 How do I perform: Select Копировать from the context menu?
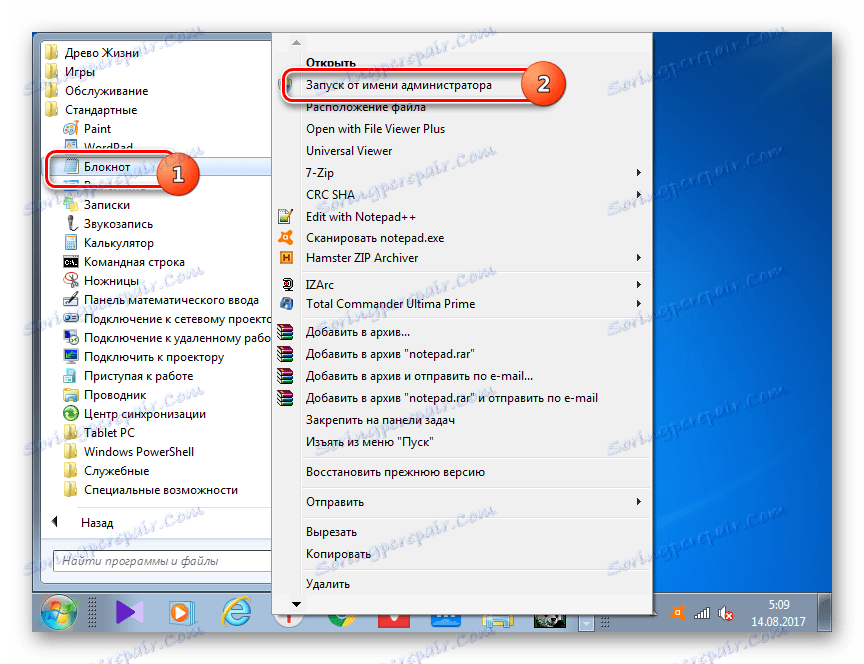338,554
